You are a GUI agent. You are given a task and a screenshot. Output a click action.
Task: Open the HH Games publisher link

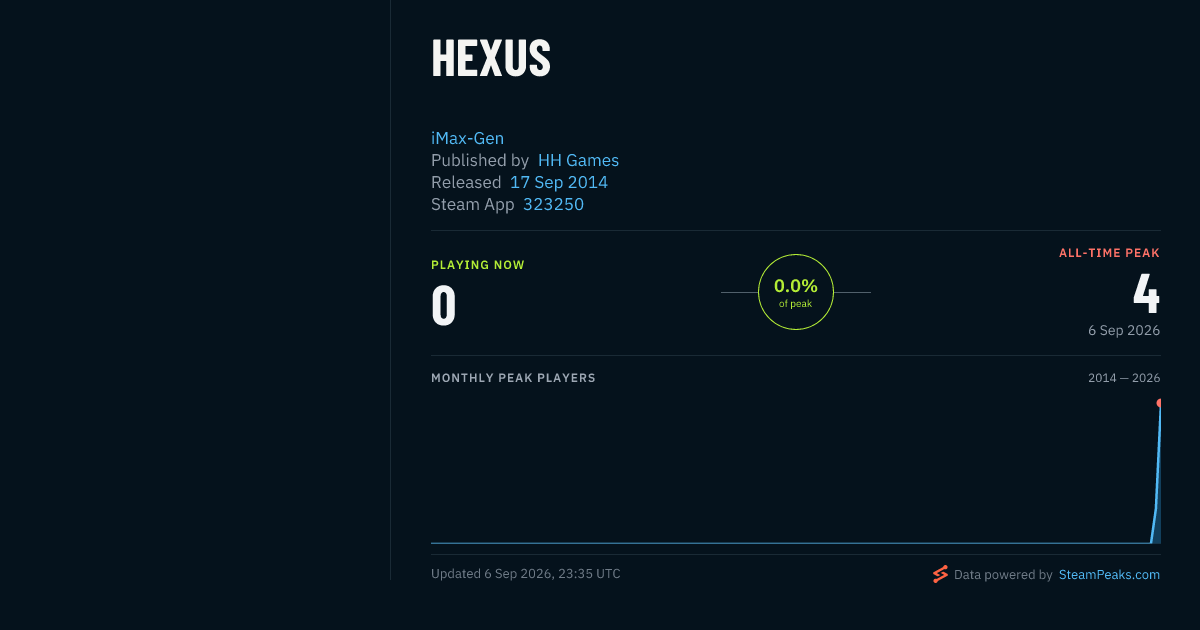[578, 160]
